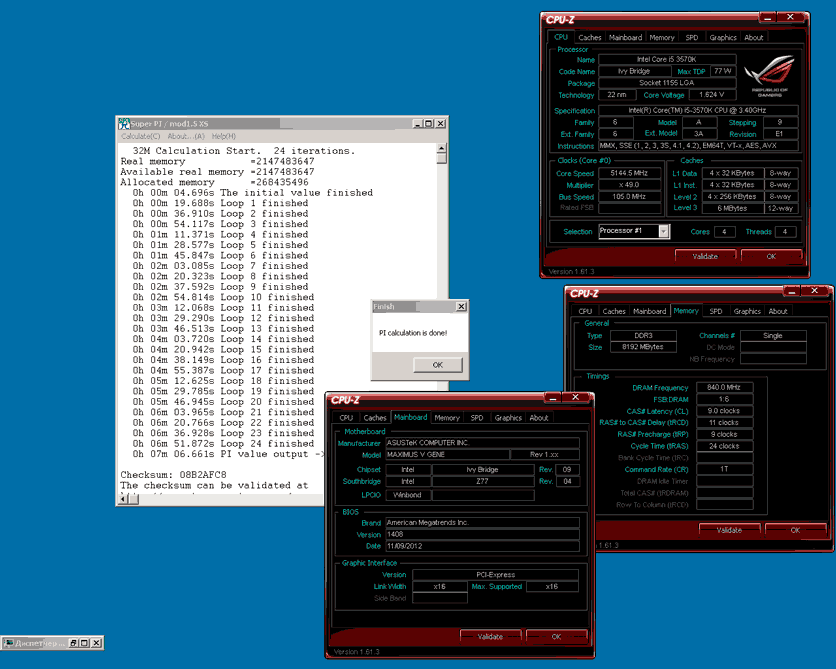Screen dimensions: 836x669
Task: Switch to Caches tab in CPU window
Action: tap(590, 38)
